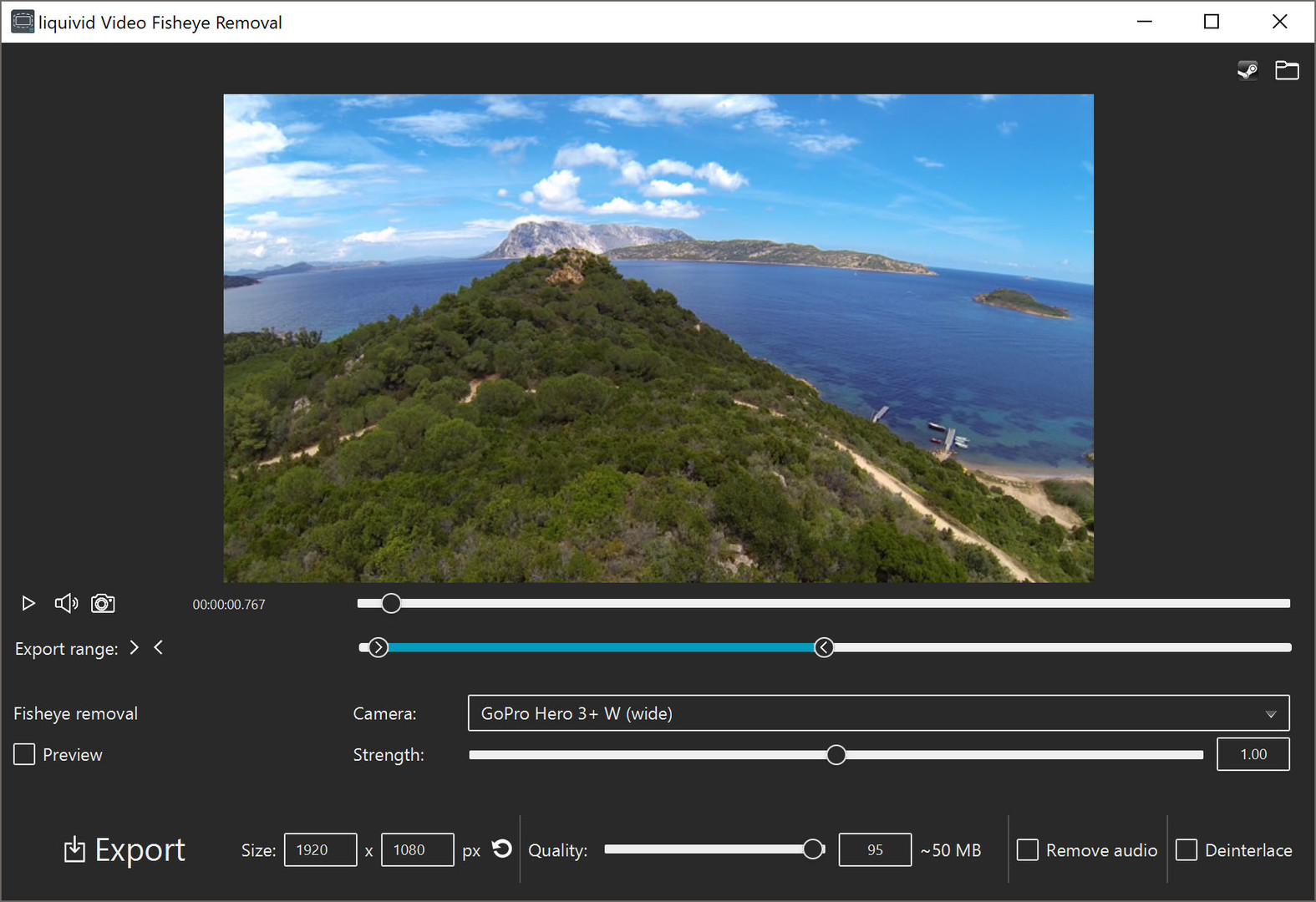Screen dimensions: 1316x902
Task: Open a video file via folder icon
Action: (1287, 70)
